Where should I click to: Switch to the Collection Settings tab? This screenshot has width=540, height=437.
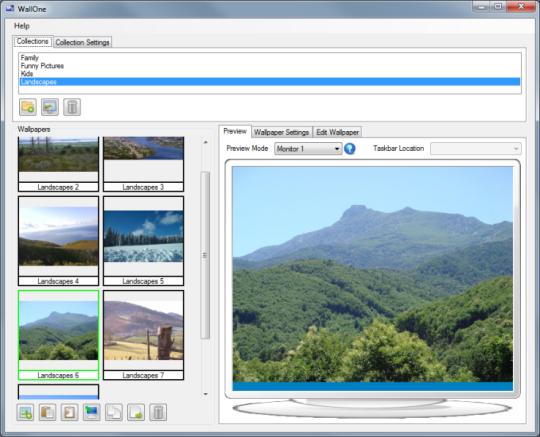[82, 42]
